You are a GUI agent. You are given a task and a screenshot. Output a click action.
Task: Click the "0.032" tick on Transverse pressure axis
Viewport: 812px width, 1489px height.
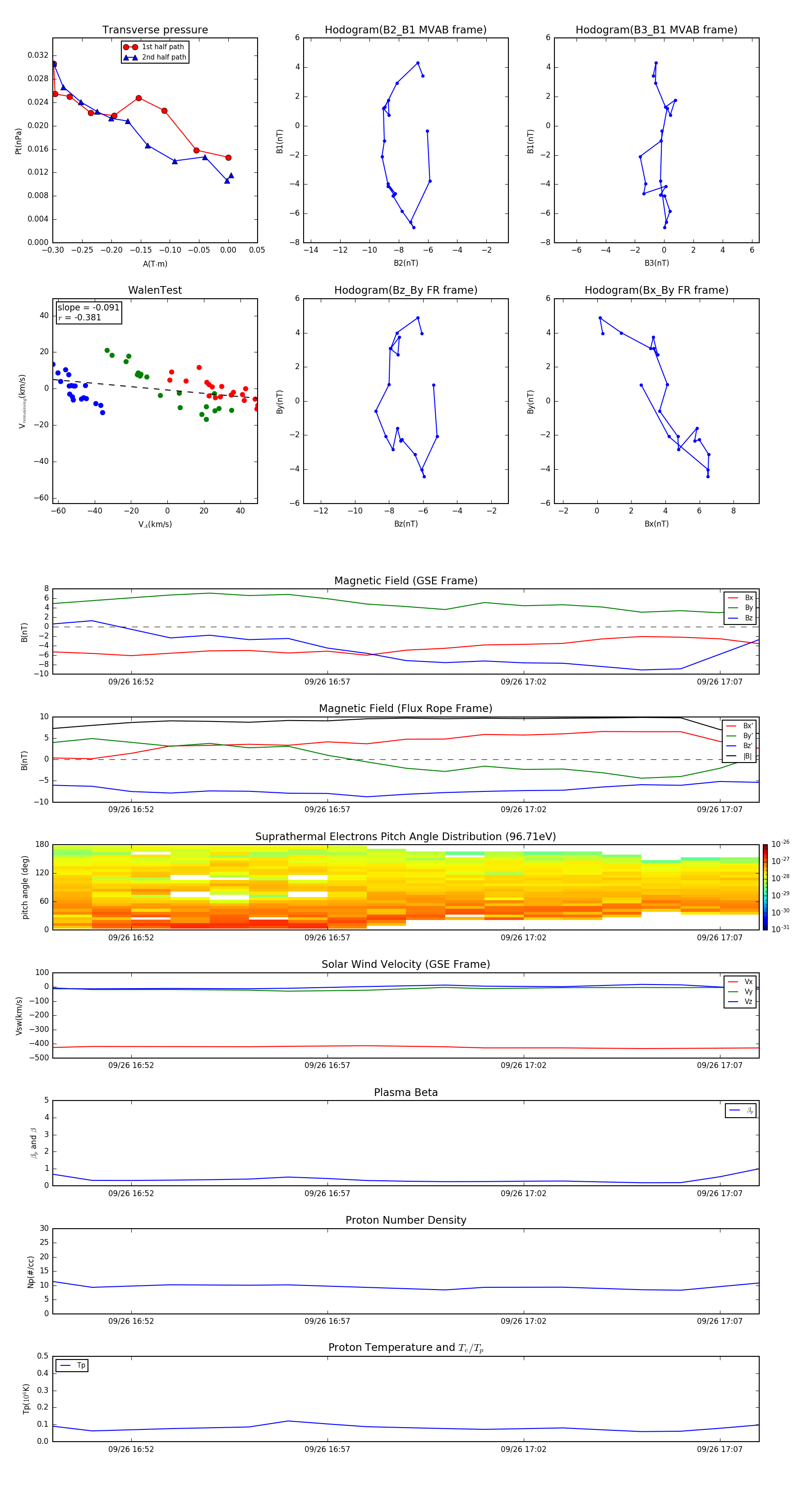click(x=37, y=55)
